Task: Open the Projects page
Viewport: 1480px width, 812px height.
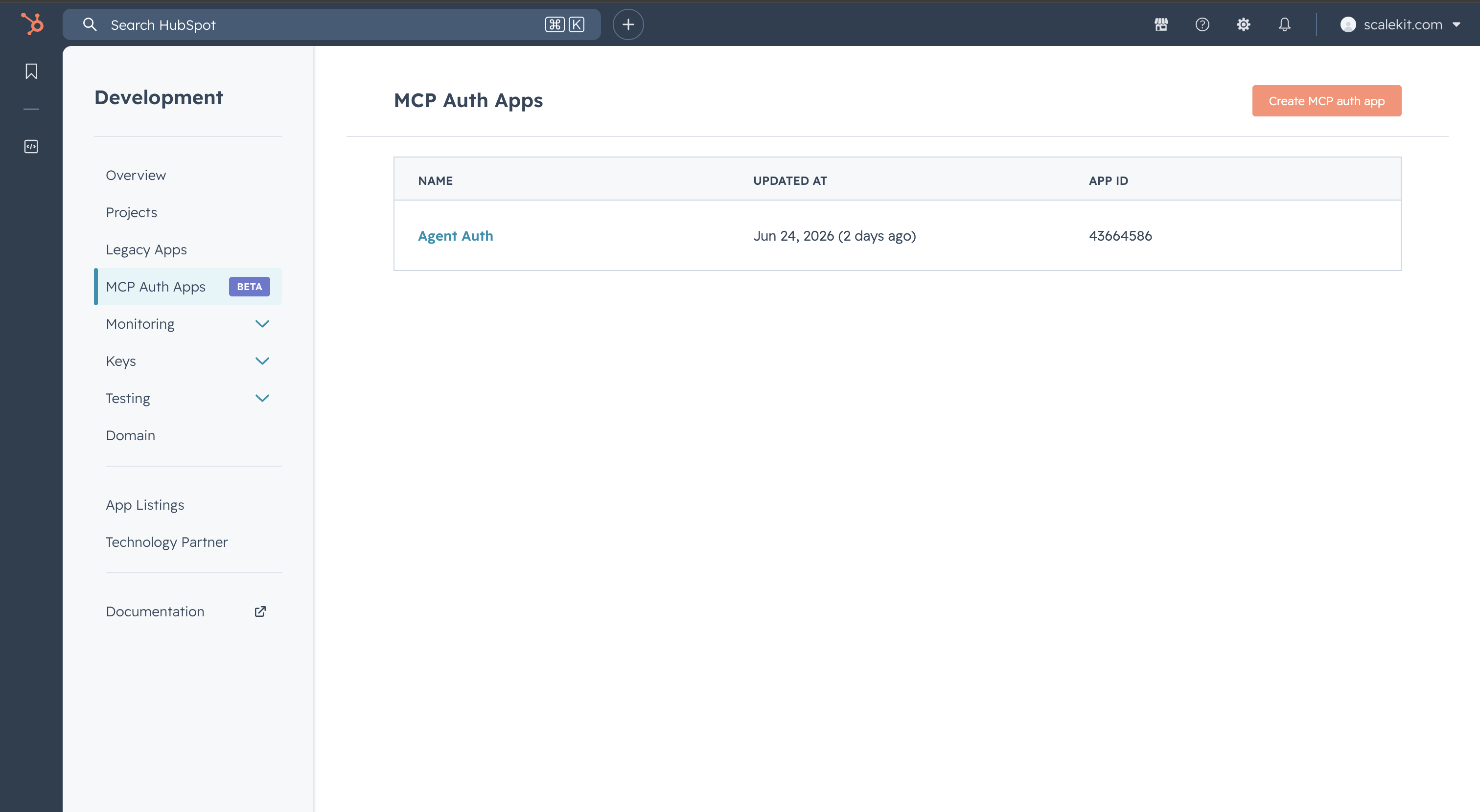Action: 132,212
